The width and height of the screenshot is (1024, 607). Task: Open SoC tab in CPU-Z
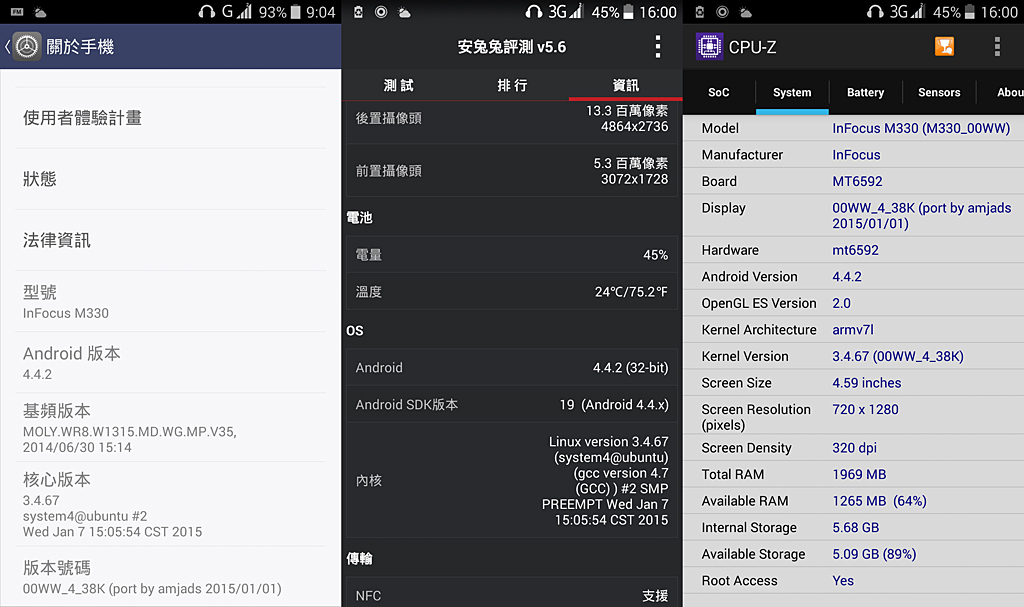pyautogui.click(x=718, y=92)
